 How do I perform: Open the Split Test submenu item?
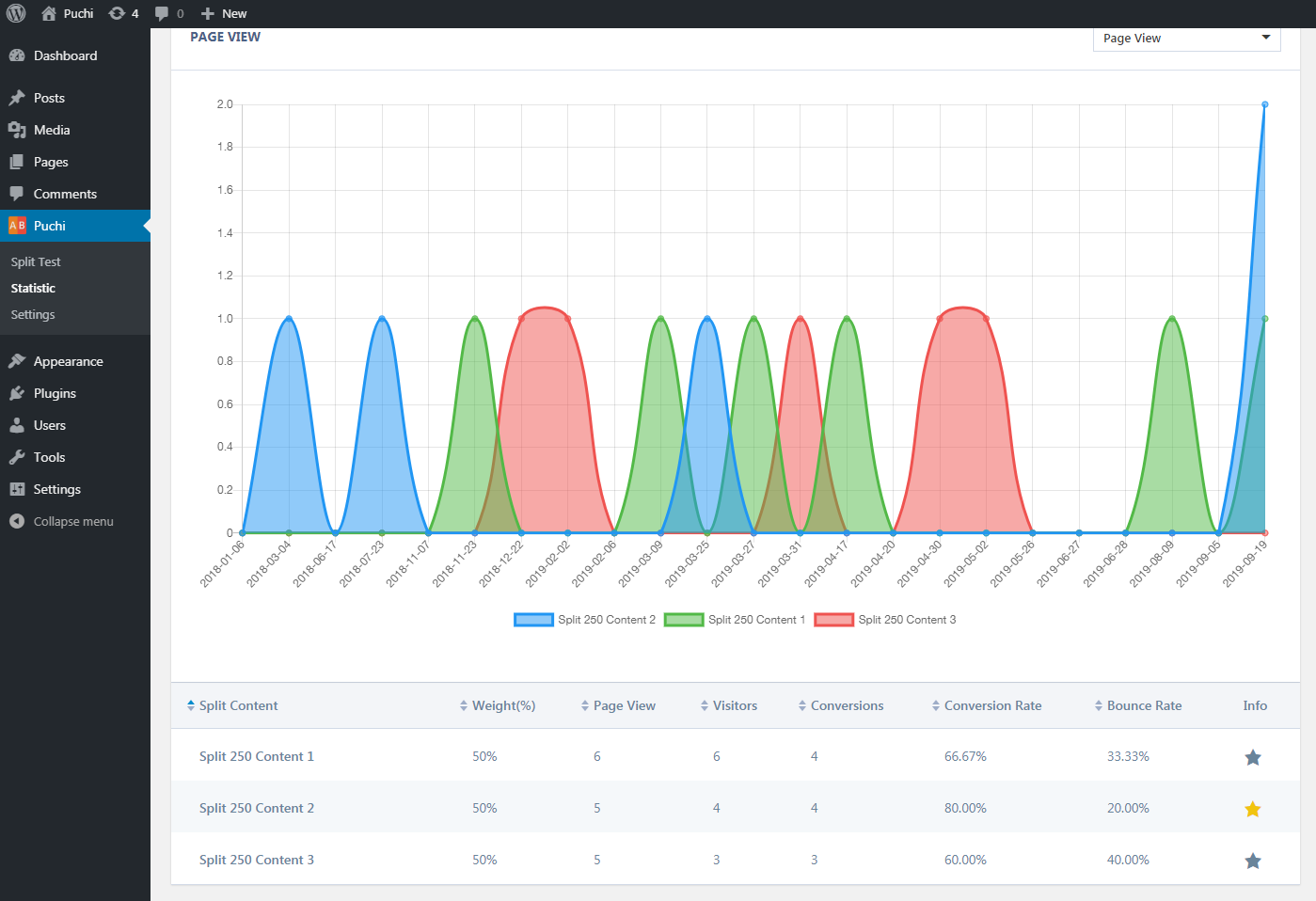pyautogui.click(x=36, y=262)
